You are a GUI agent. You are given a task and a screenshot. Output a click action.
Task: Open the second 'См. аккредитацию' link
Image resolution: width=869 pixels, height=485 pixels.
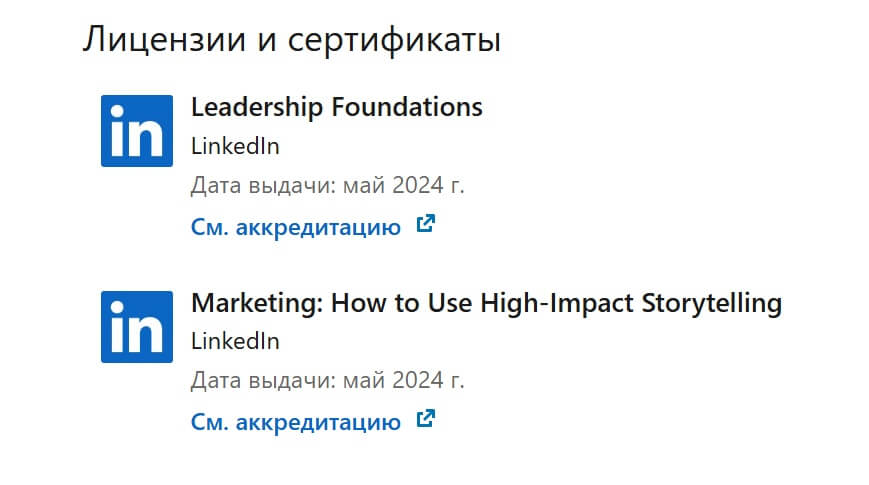coord(295,422)
